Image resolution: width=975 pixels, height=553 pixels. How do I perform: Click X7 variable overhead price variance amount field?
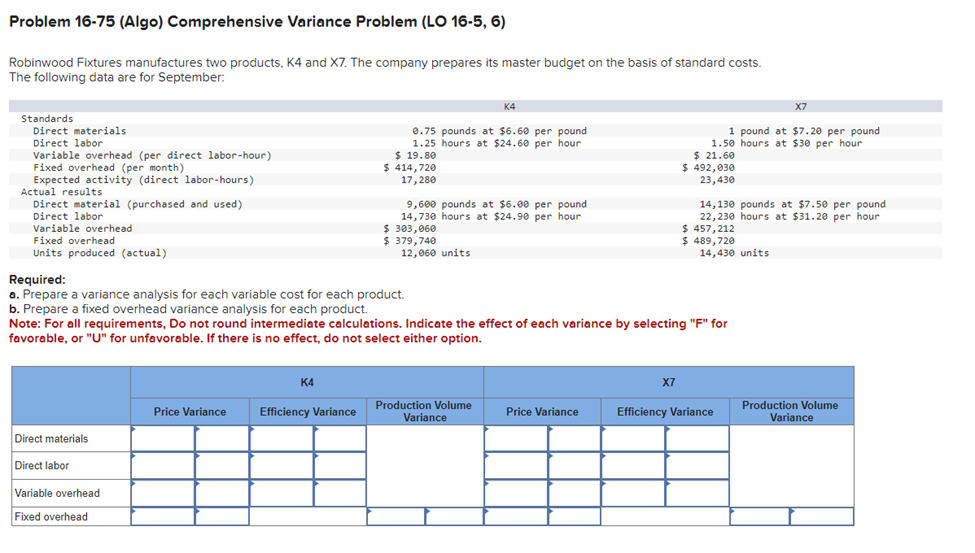click(516, 493)
